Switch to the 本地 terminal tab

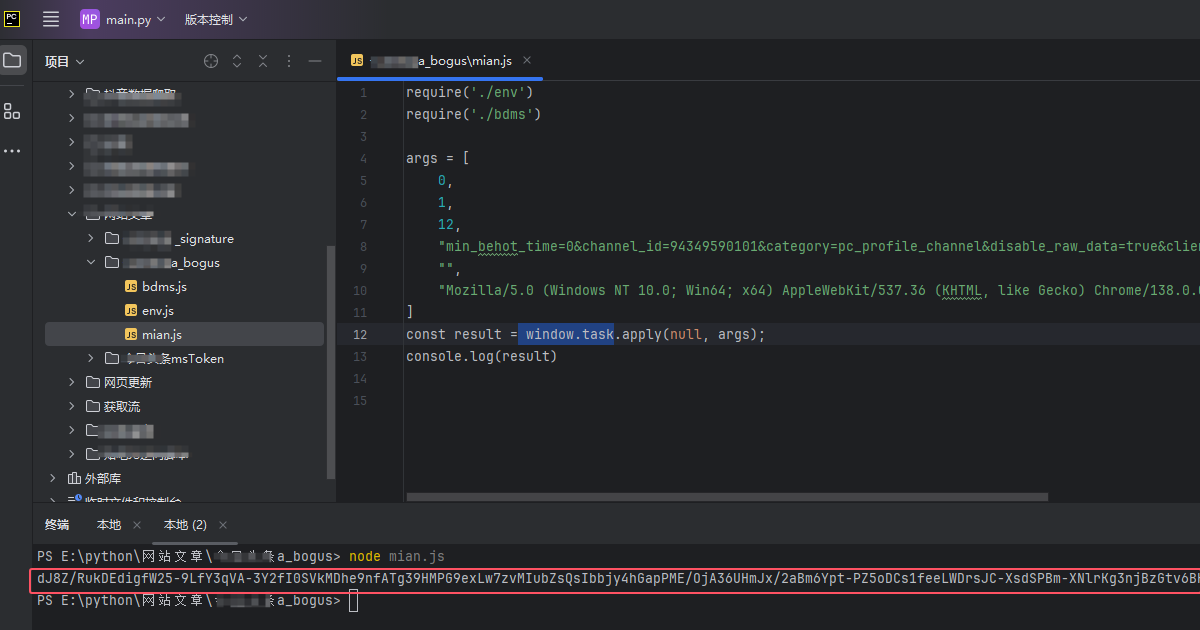(109, 525)
